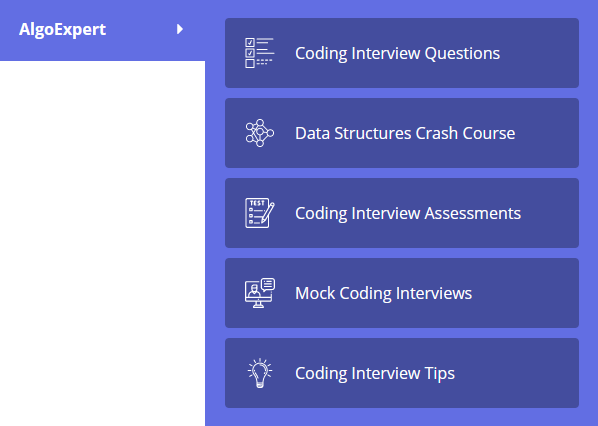Click the test sheet icon for Assessments
The height and width of the screenshot is (426, 598).
pos(260,213)
